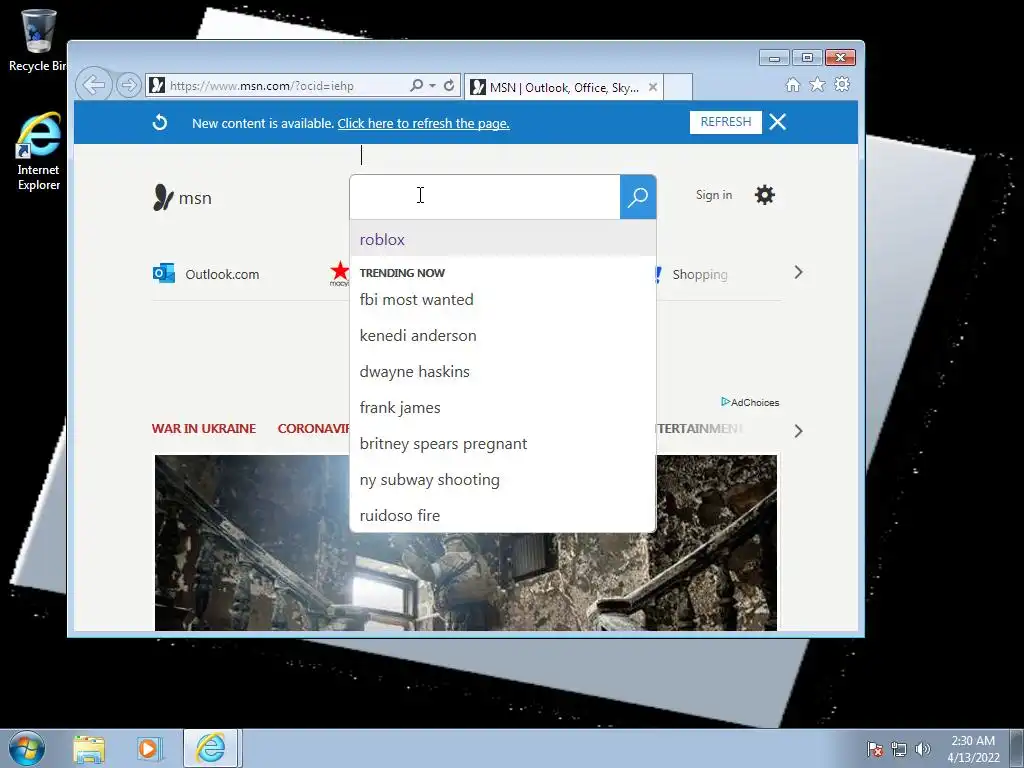Select 'dwayne haskins' trending suggestion

tap(503, 372)
